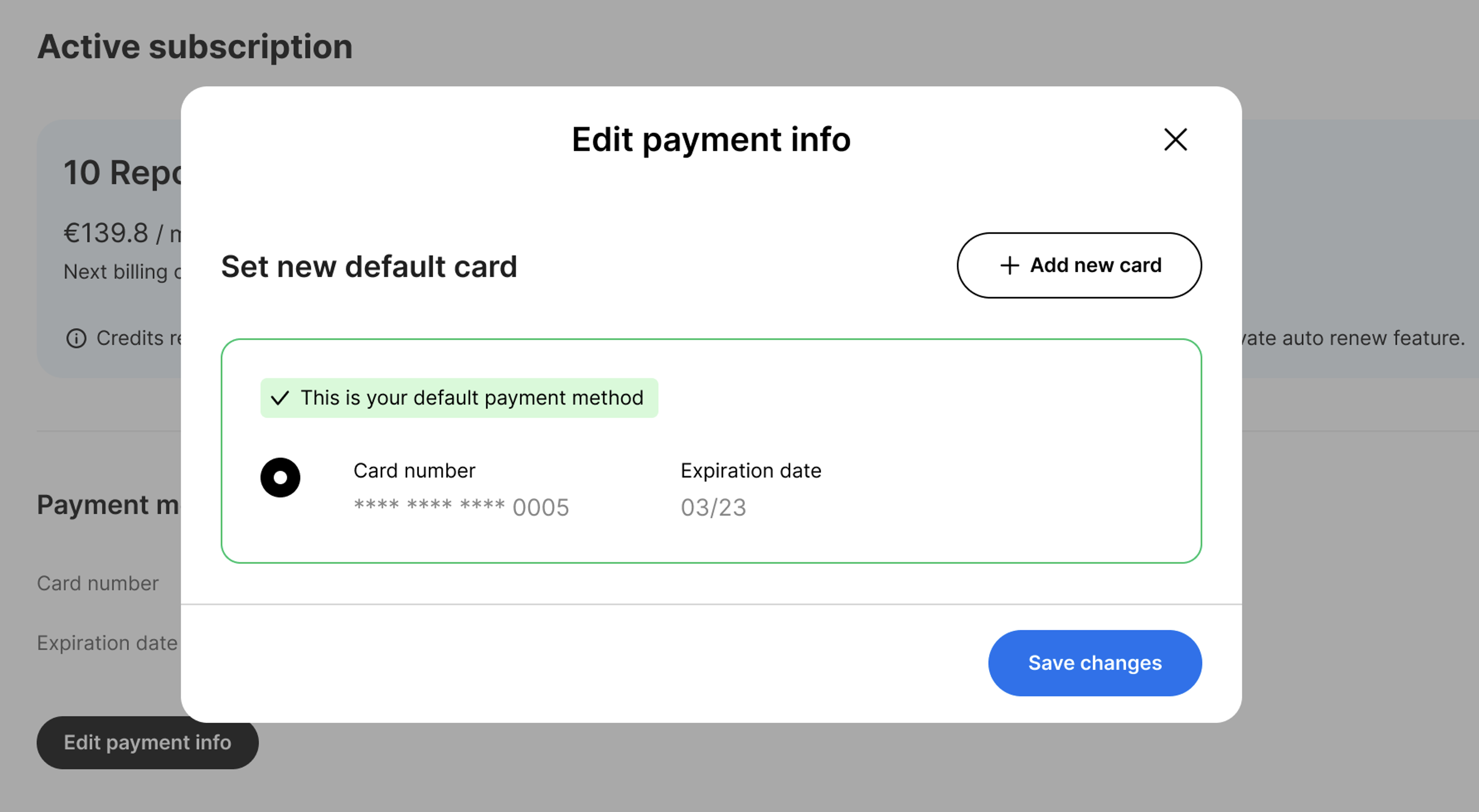Click the Set new default card heading
This screenshot has width=1479, height=812.
click(369, 266)
